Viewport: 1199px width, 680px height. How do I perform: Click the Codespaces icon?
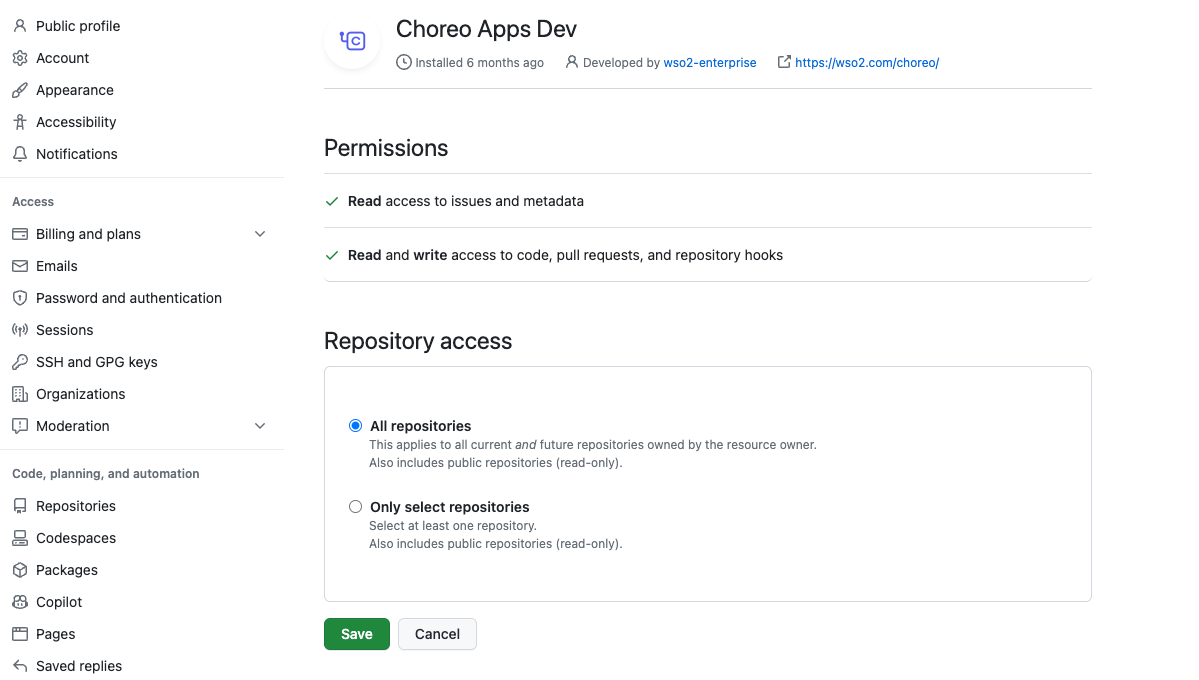pos(20,538)
